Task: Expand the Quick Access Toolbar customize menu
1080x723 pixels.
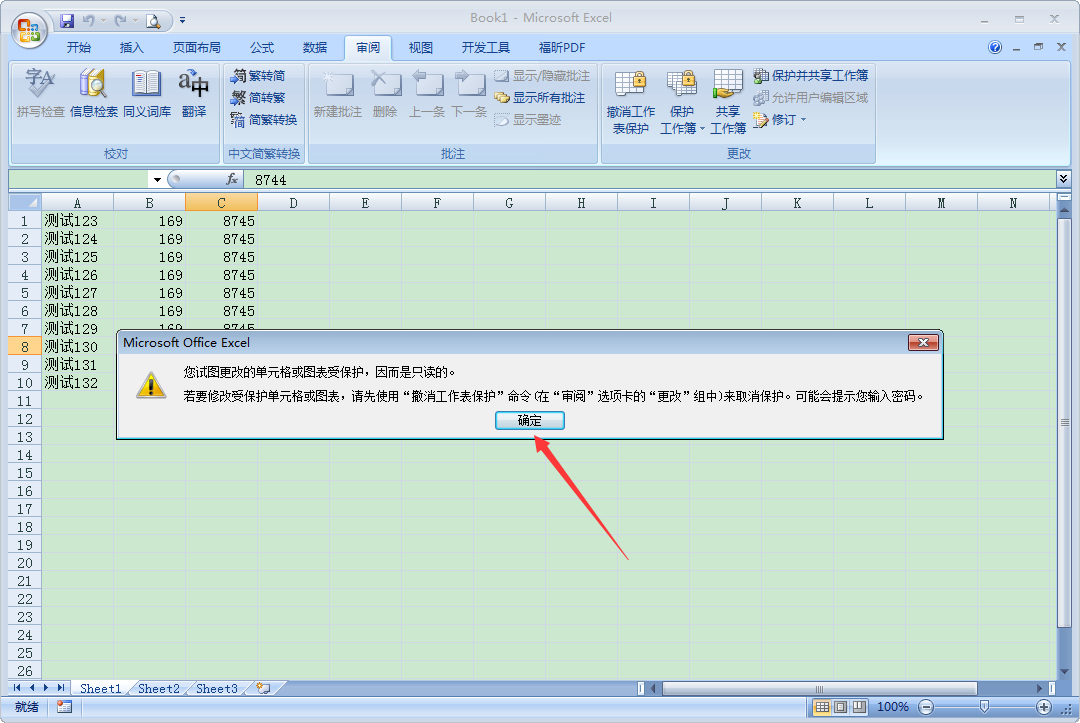Action: (x=182, y=20)
